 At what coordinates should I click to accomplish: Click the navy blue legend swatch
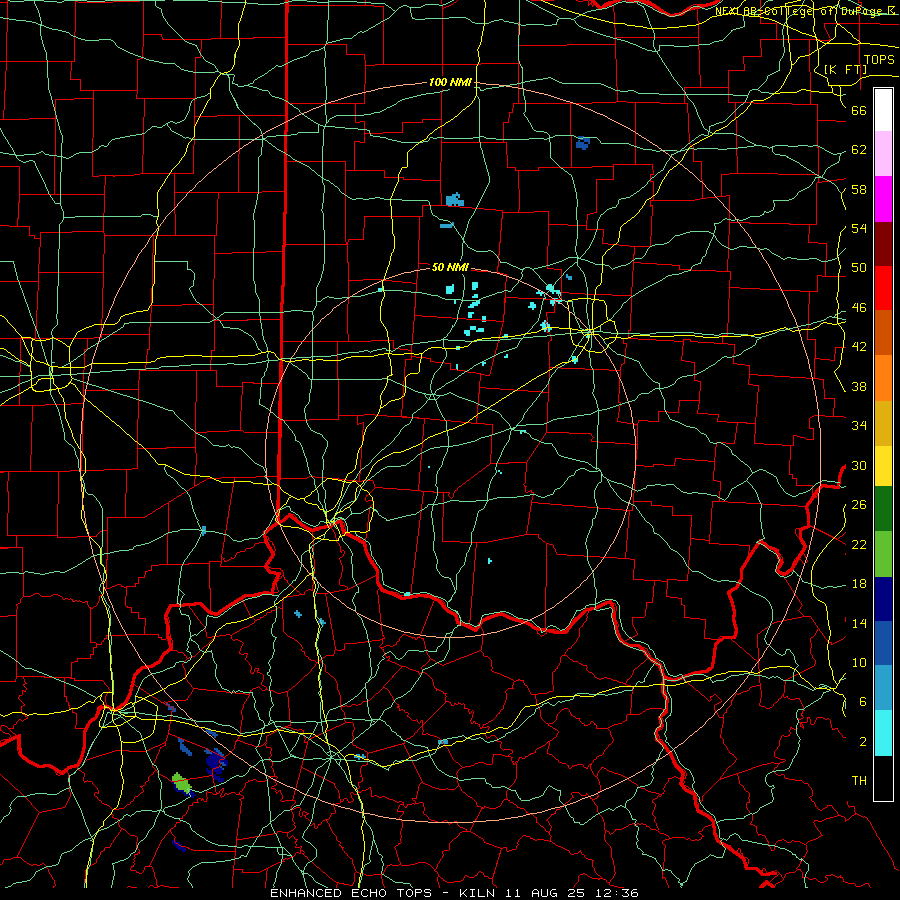[883, 599]
